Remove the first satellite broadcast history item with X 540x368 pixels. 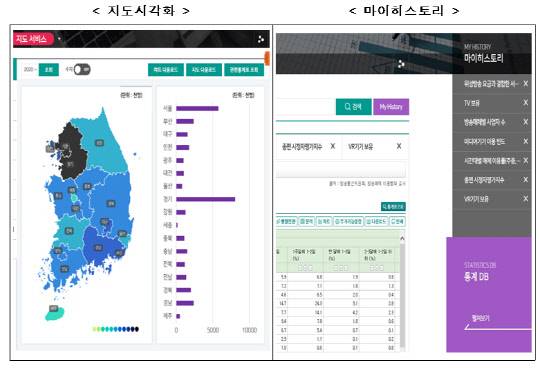pyautogui.click(x=526, y=84)
